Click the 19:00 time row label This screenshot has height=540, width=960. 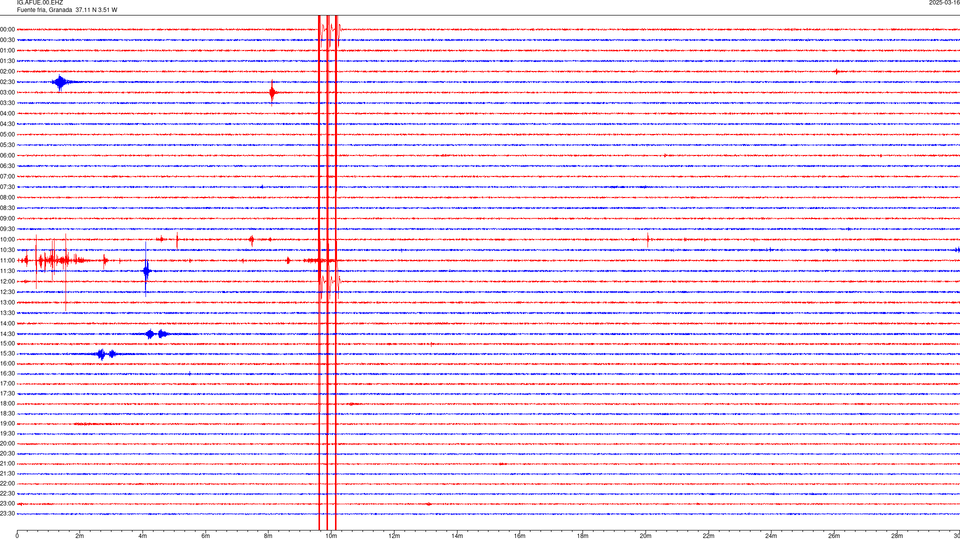coord(7,424)
